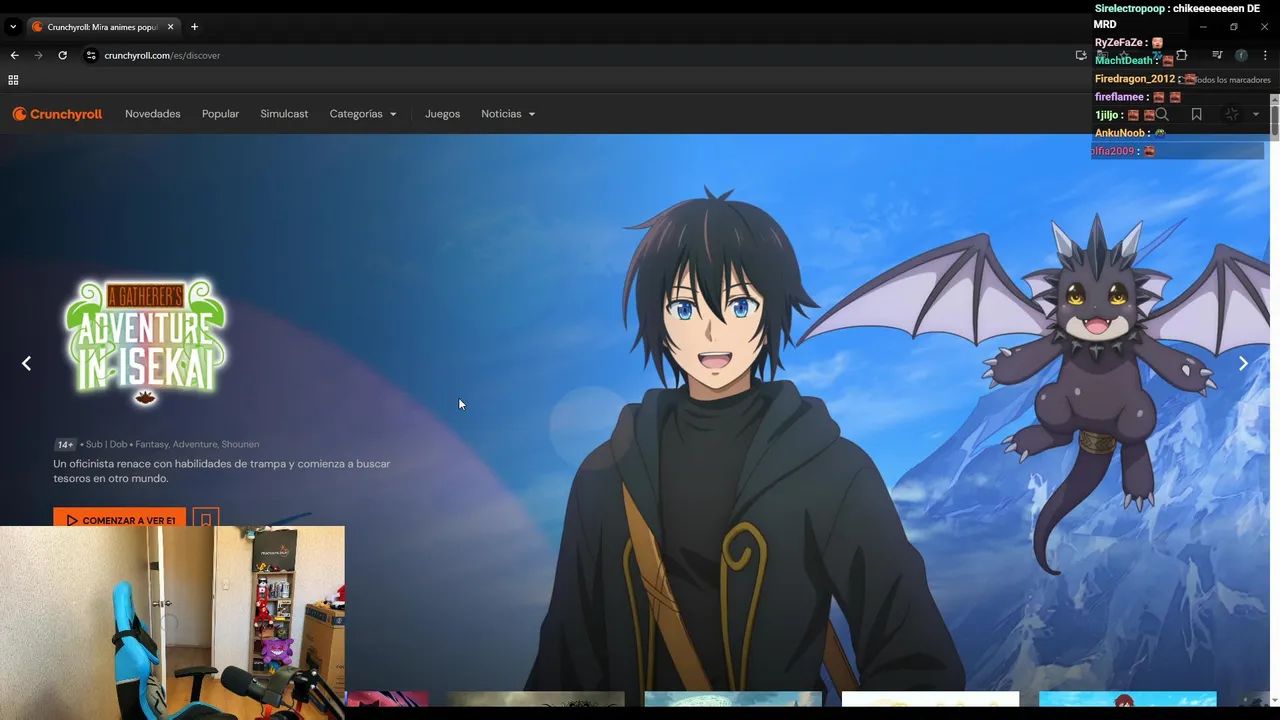This screenshot has height=720, width=1280.
Task: Click the A Gatherer's Adventure in Isekai logo
Action: point(146,341)
